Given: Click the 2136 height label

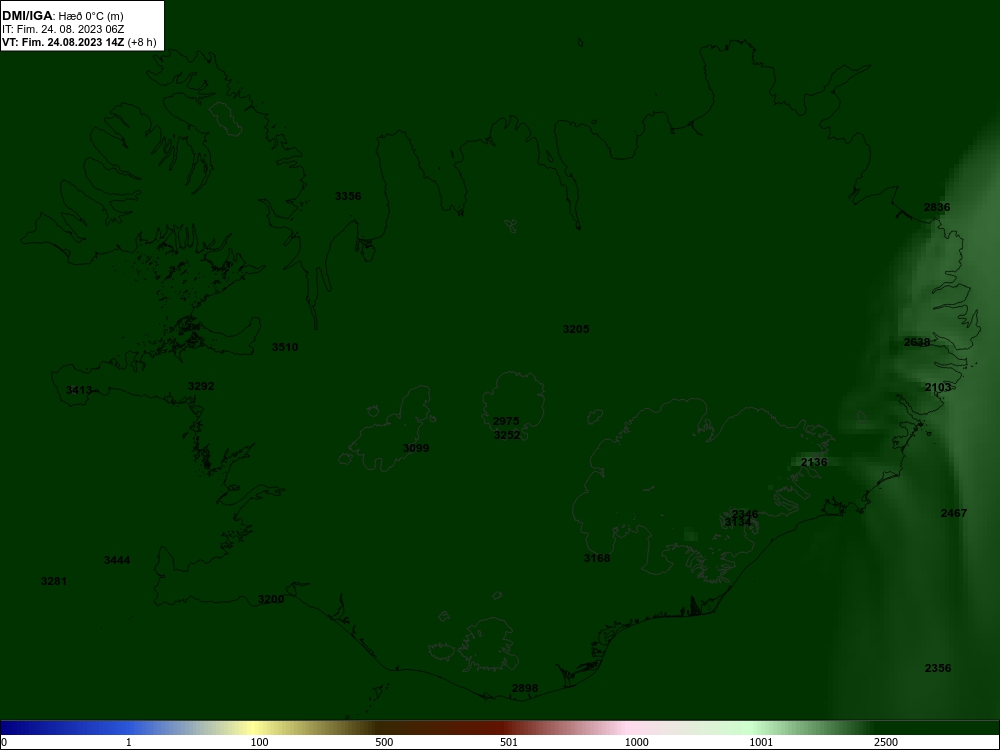Looking at the screenshot, I should (814, 462).
